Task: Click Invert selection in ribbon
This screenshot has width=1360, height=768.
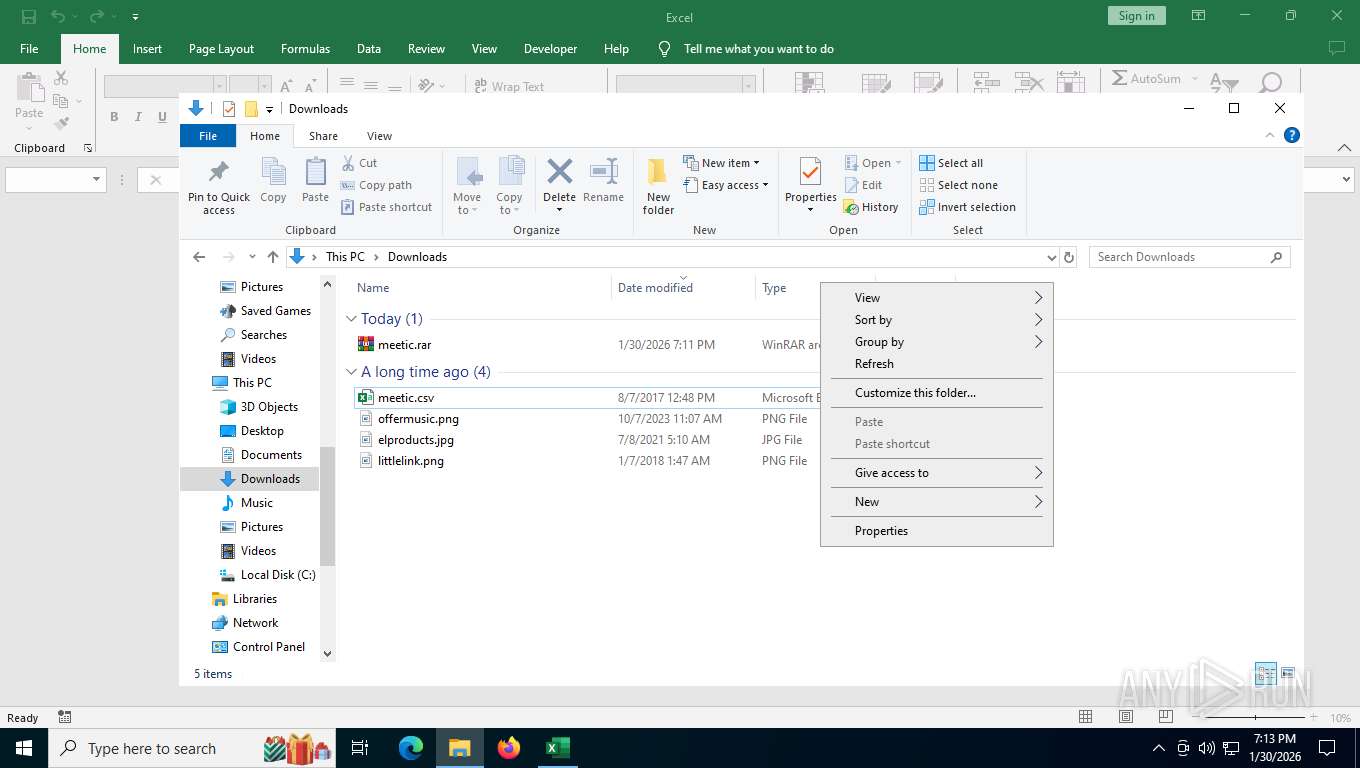Action: [967, 207]
